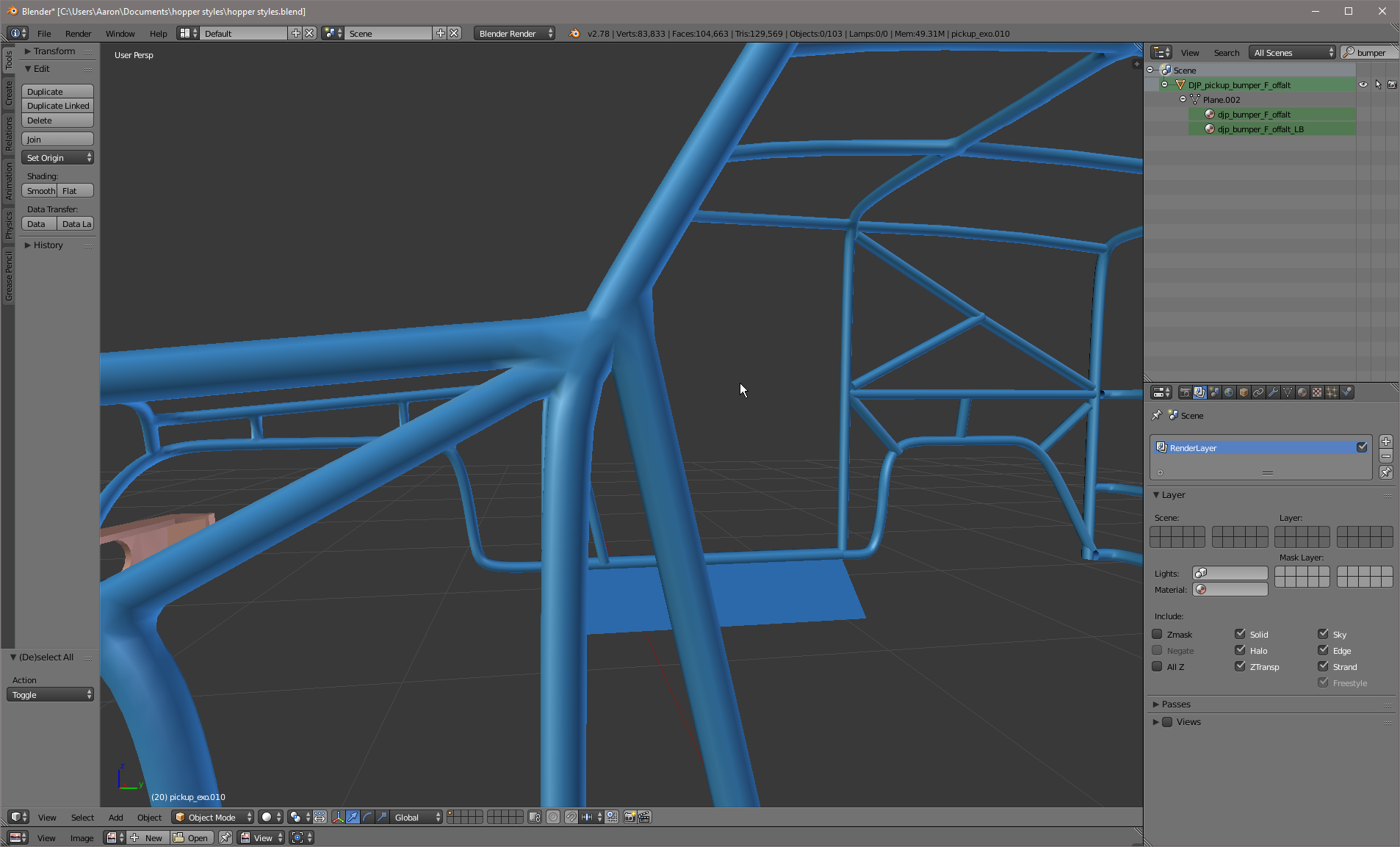Open the Render menu
Viewport: 1400px width, 847px height.
(x=78, y=34)
